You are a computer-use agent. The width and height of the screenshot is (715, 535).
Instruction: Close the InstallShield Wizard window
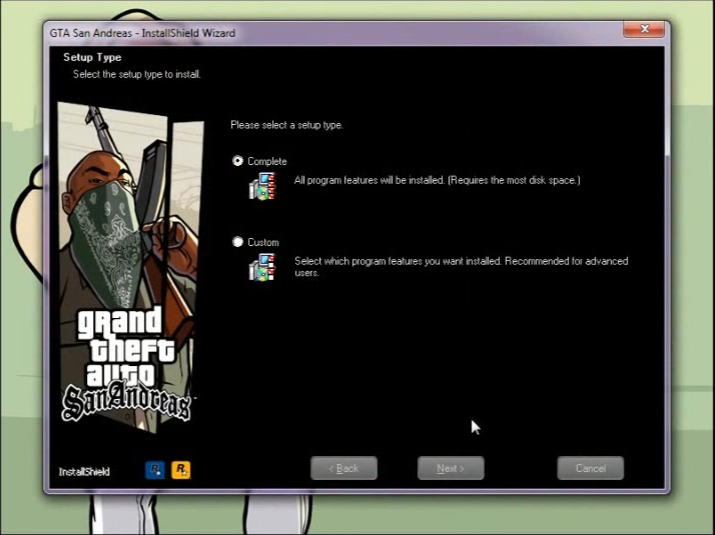tap(643, 31)
